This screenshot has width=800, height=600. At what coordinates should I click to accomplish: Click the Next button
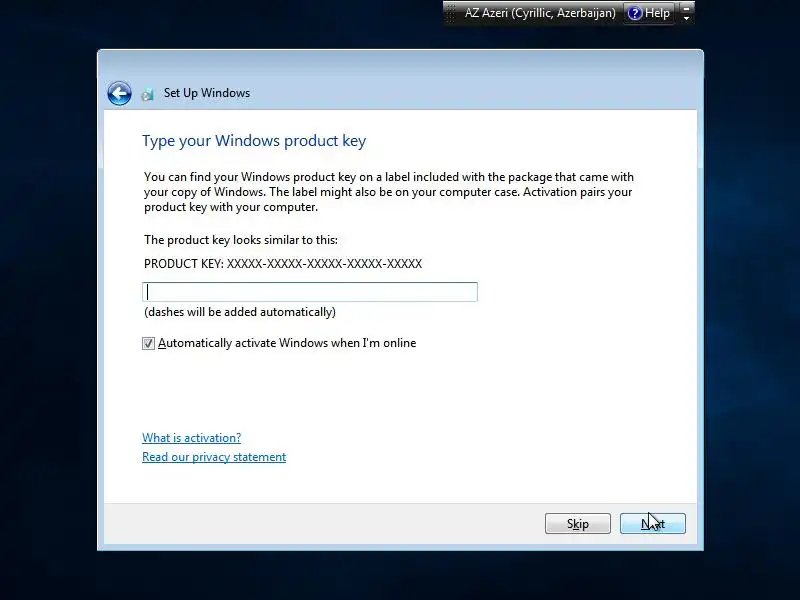point(653,523)
